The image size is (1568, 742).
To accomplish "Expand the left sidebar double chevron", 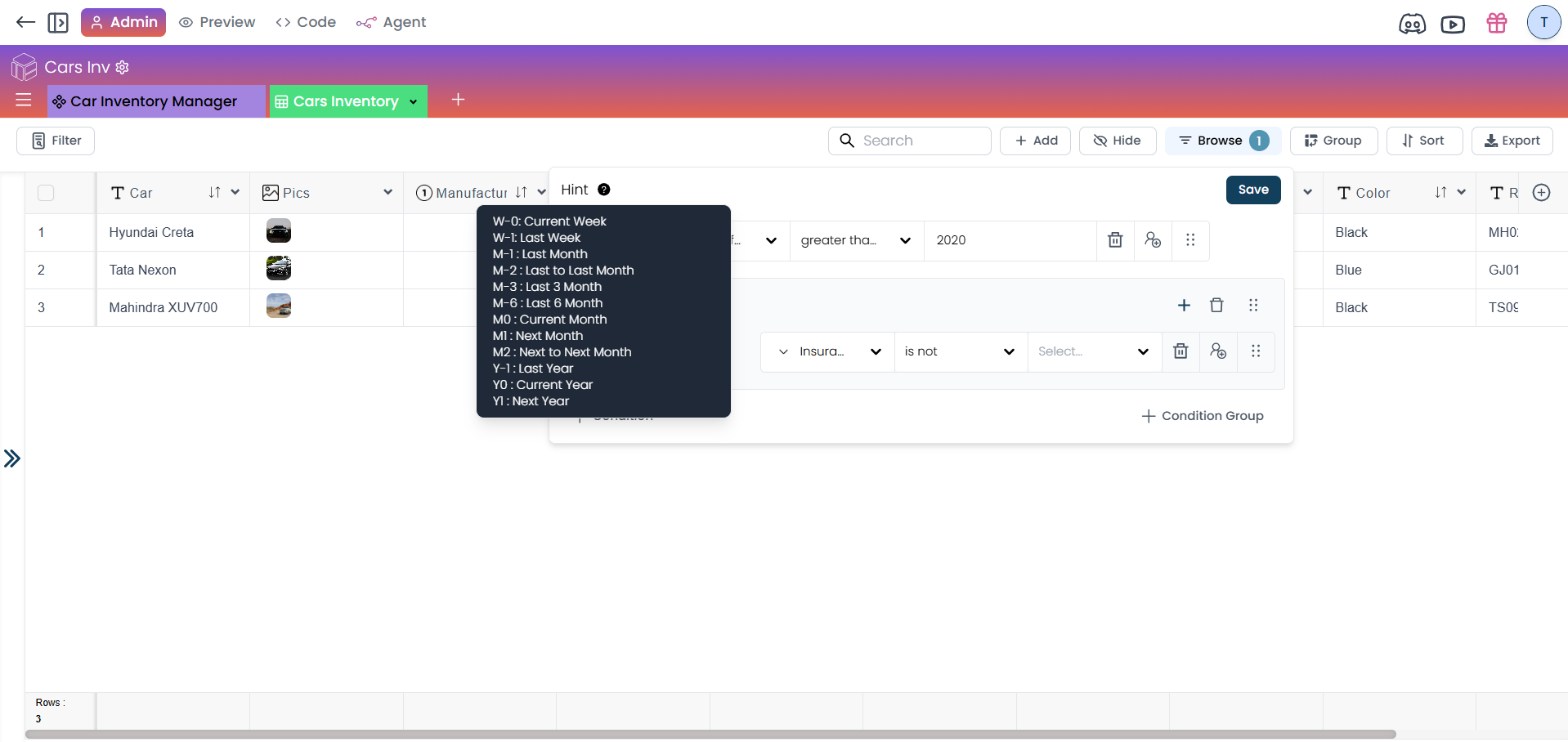I will click(12, 458).
